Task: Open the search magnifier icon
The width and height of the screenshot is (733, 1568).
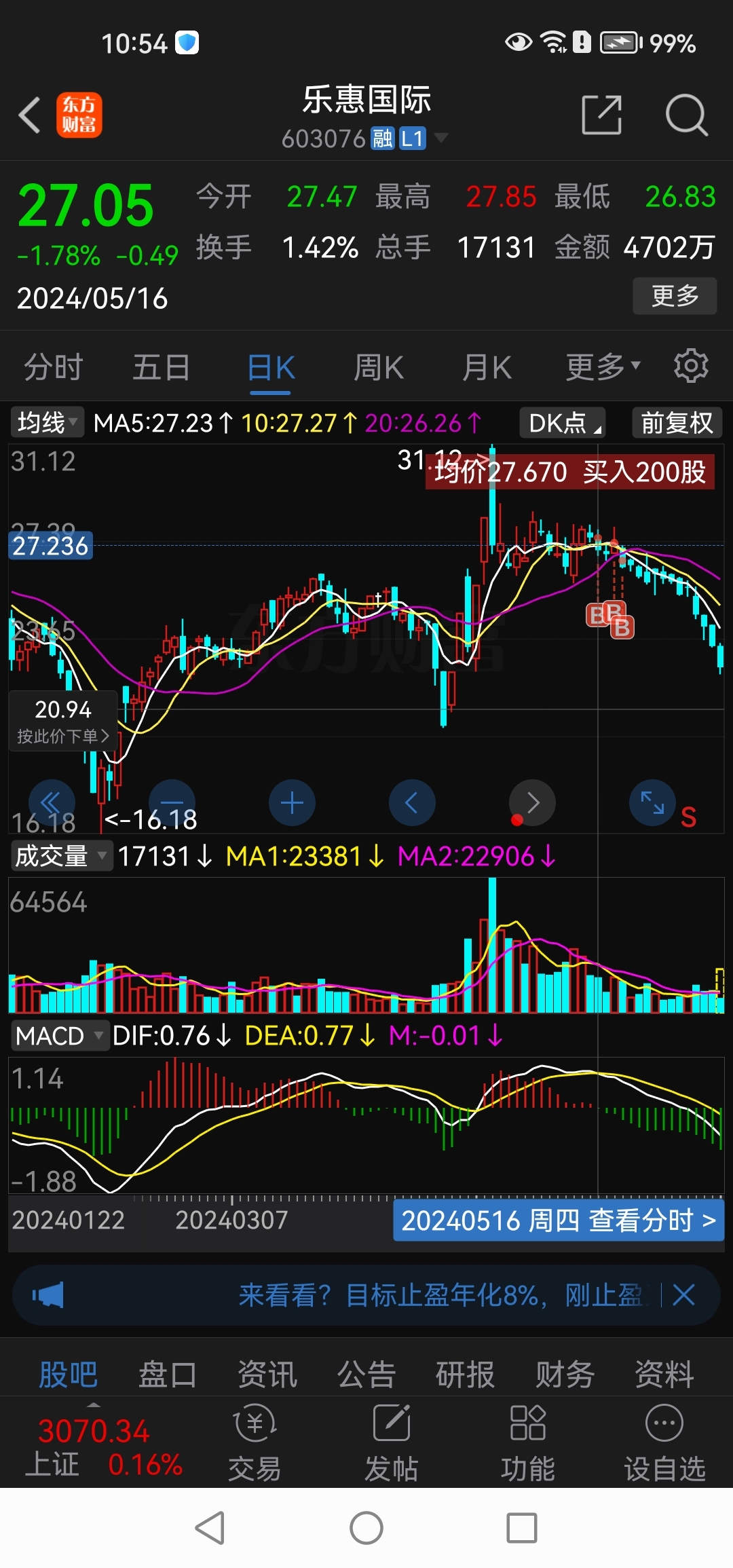Action: (686, 115)
